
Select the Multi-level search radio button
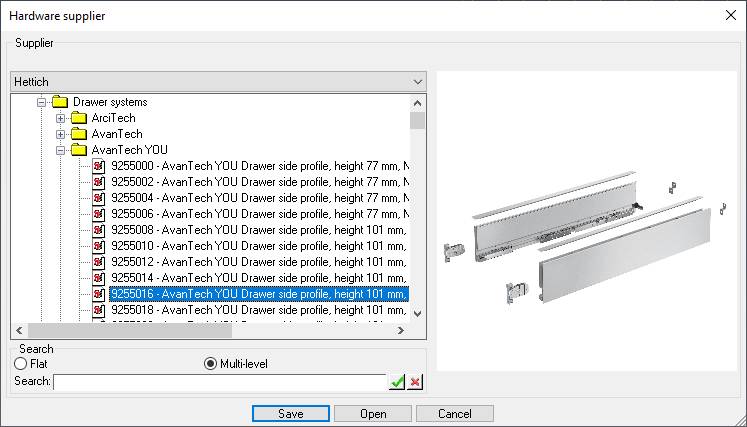pyautogui.click(x=210, y=364)
